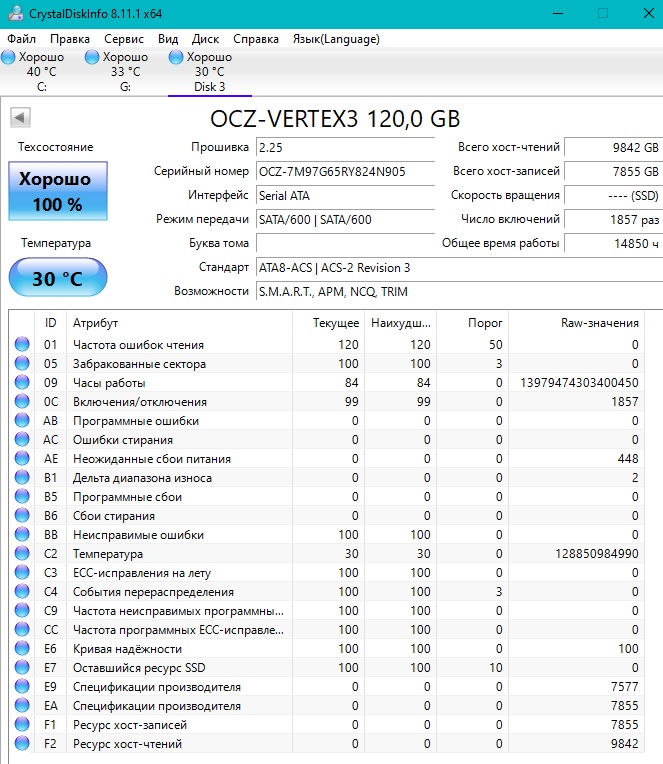Screen dimensions: 663x764
Task: Click status circle of attribute CC row
Action: click(x=22, y=630)
